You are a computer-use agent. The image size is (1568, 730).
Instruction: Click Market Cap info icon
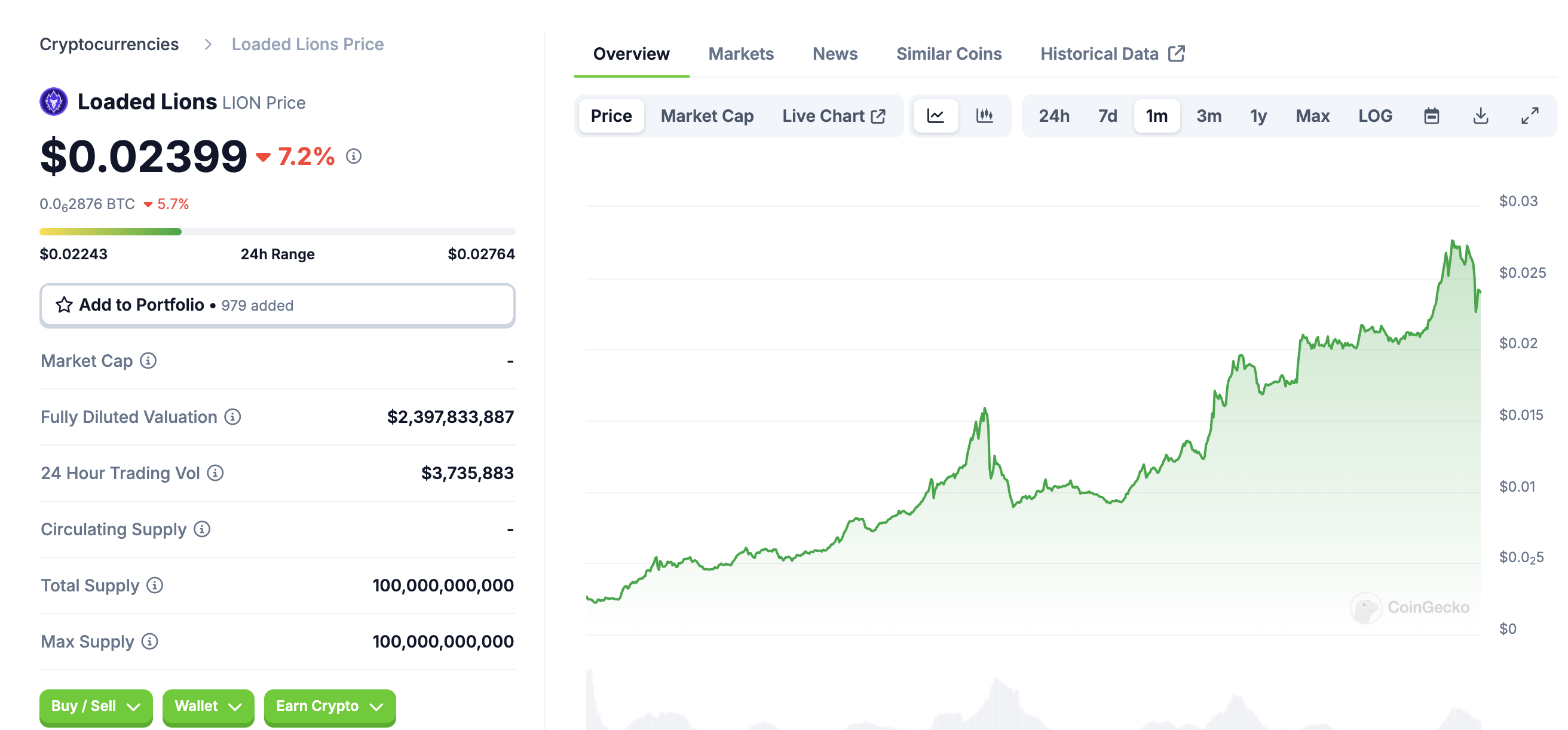(148, 361)
